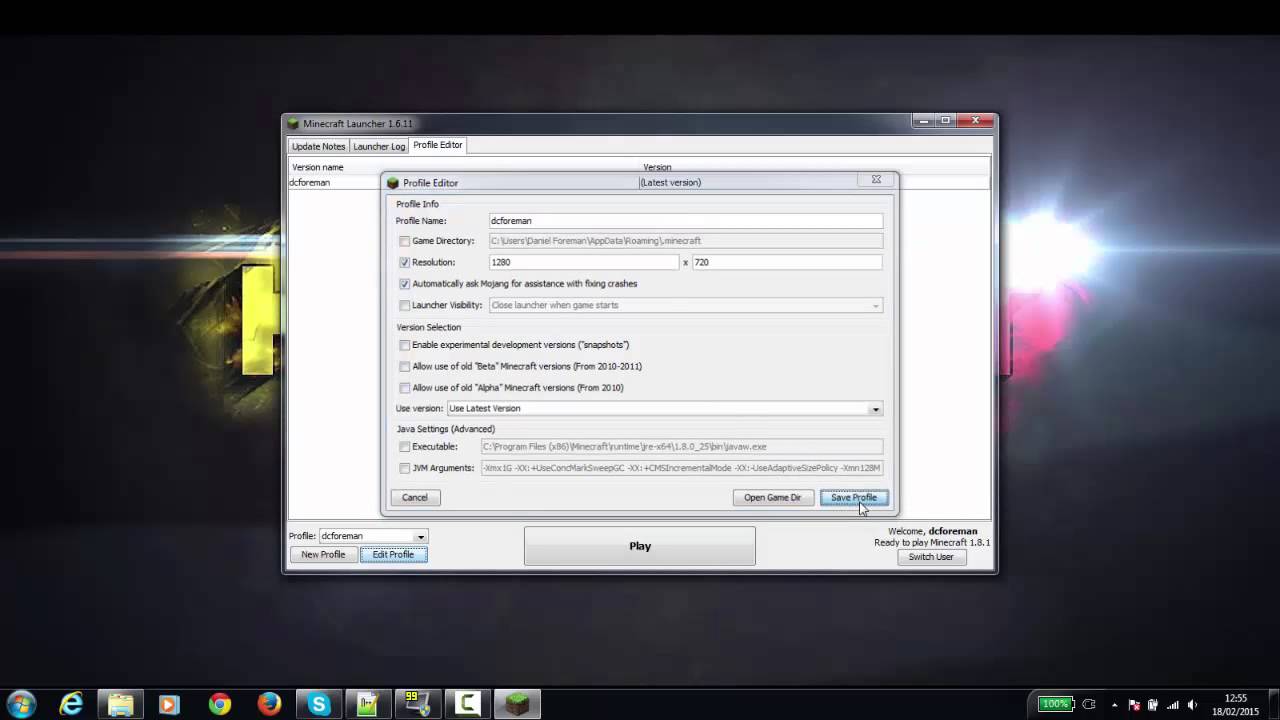Open the network signal tray icon
Image resolution: width=1280 pixels, height=720 pixels.
pos(1172,705)
